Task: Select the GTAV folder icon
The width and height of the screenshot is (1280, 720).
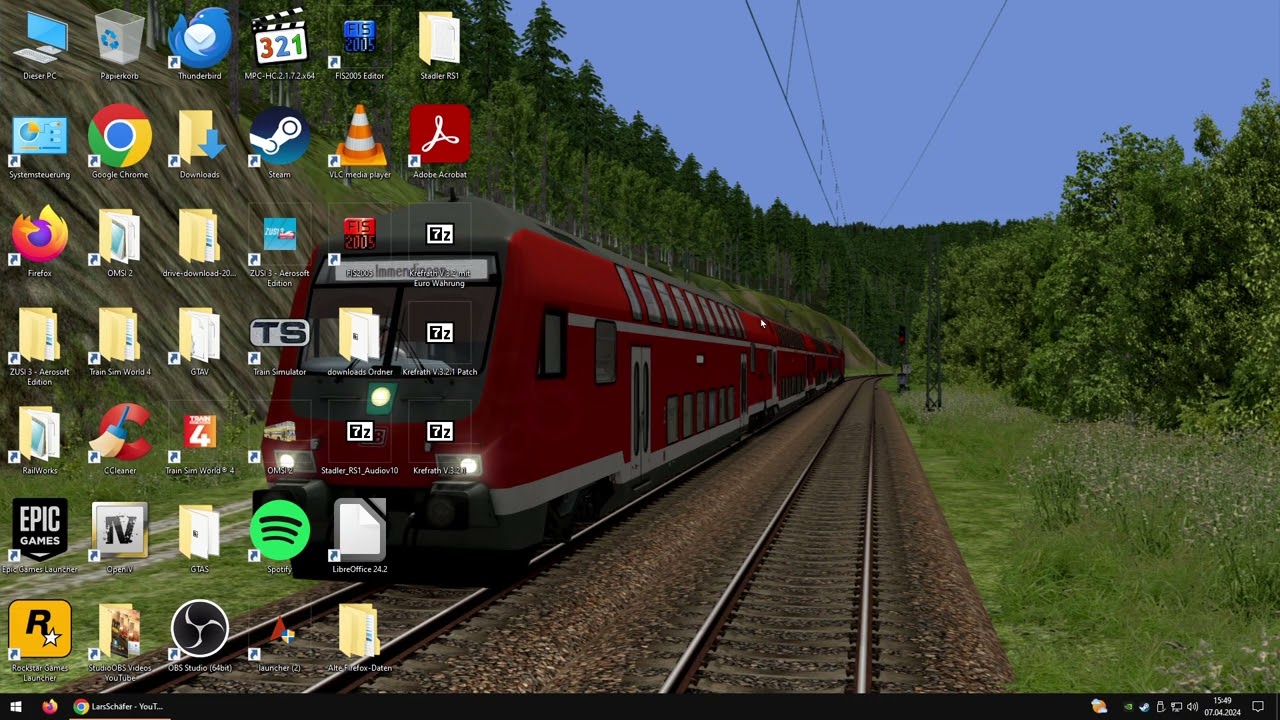Action: [x=200, y=342]
